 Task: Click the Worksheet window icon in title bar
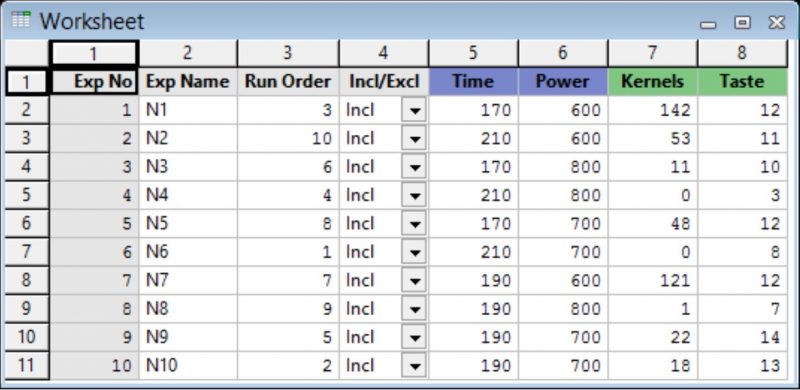point(21,20)
